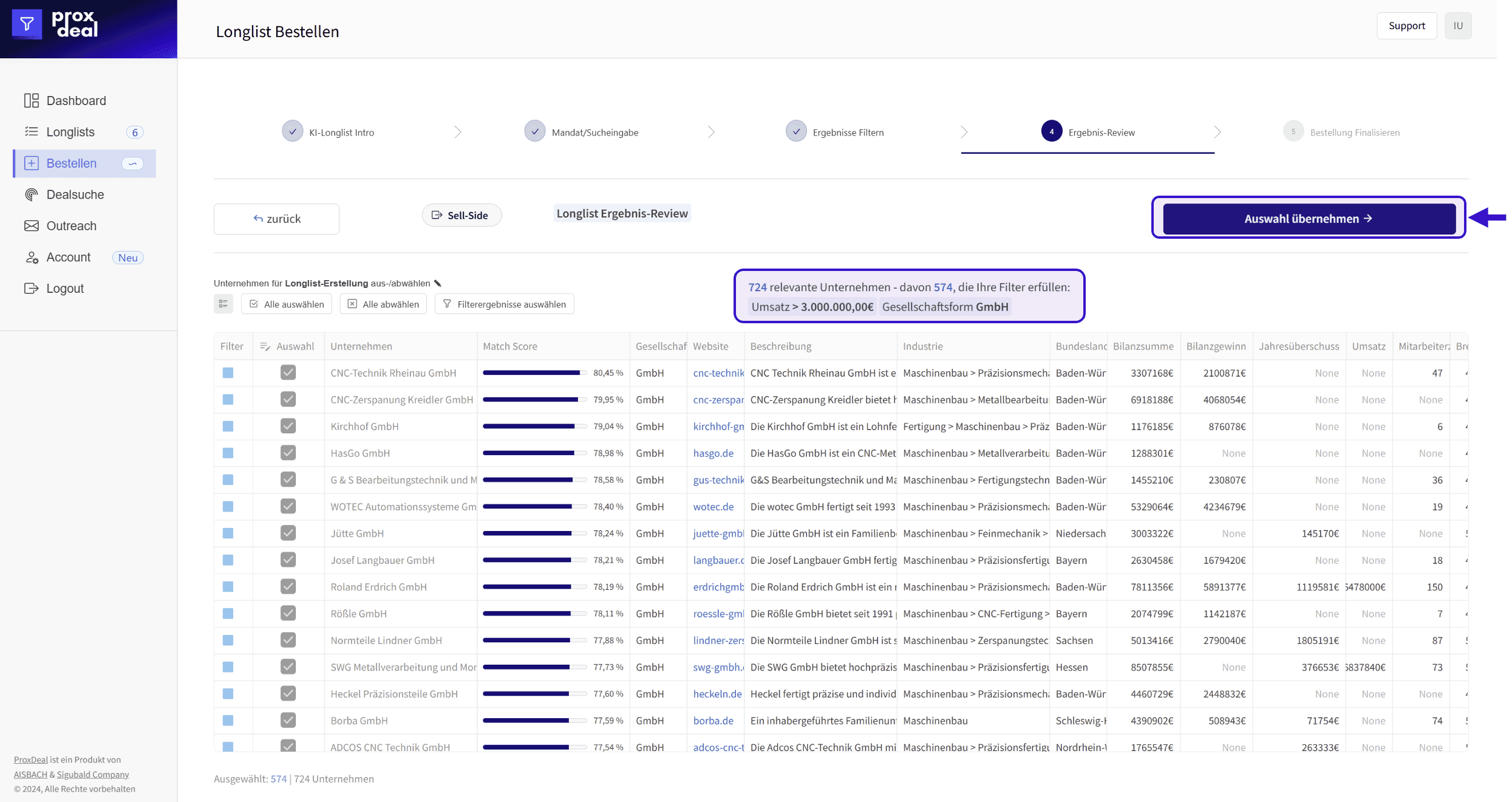Uncheck selection for Borba GmbH
This screenshot has width=1512, height=802.
coord(288,720)
